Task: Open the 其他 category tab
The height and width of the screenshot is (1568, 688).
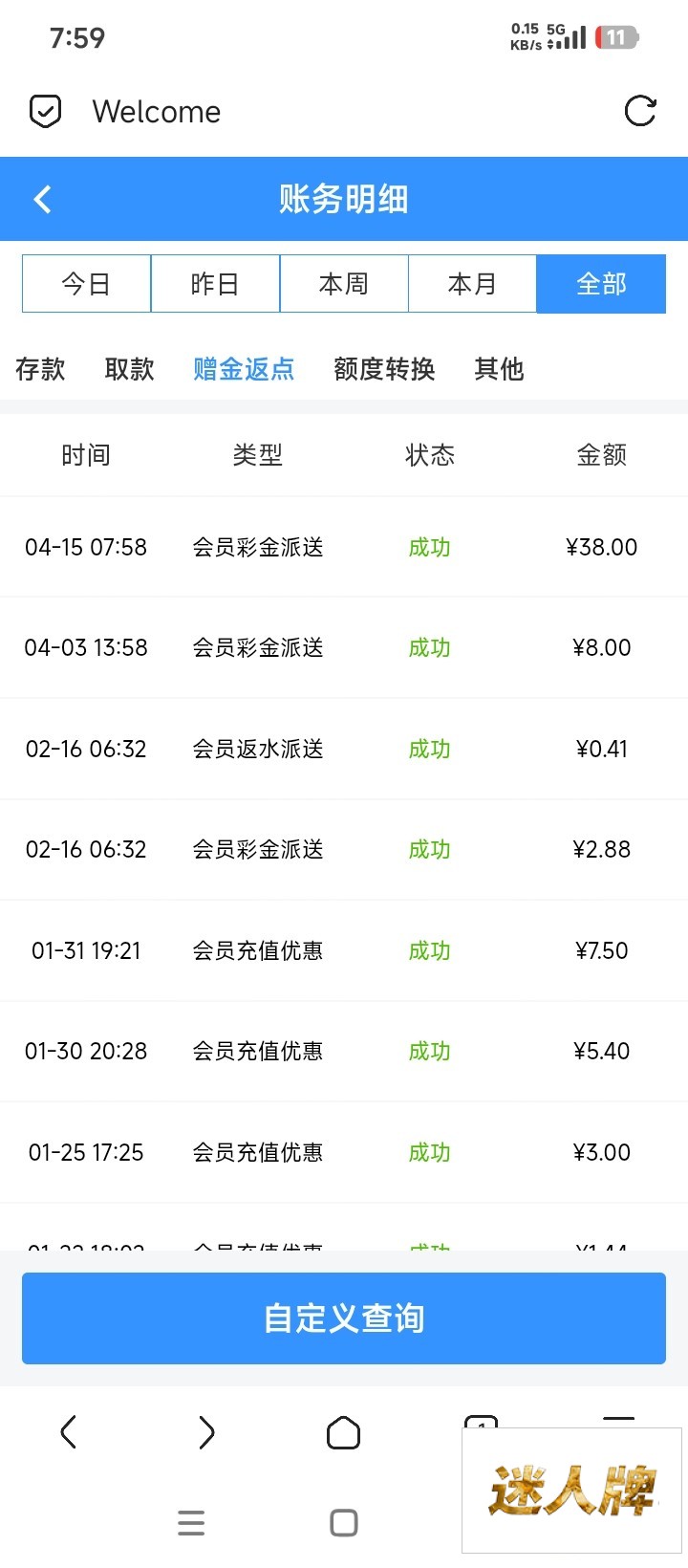Action: (499, 369)
